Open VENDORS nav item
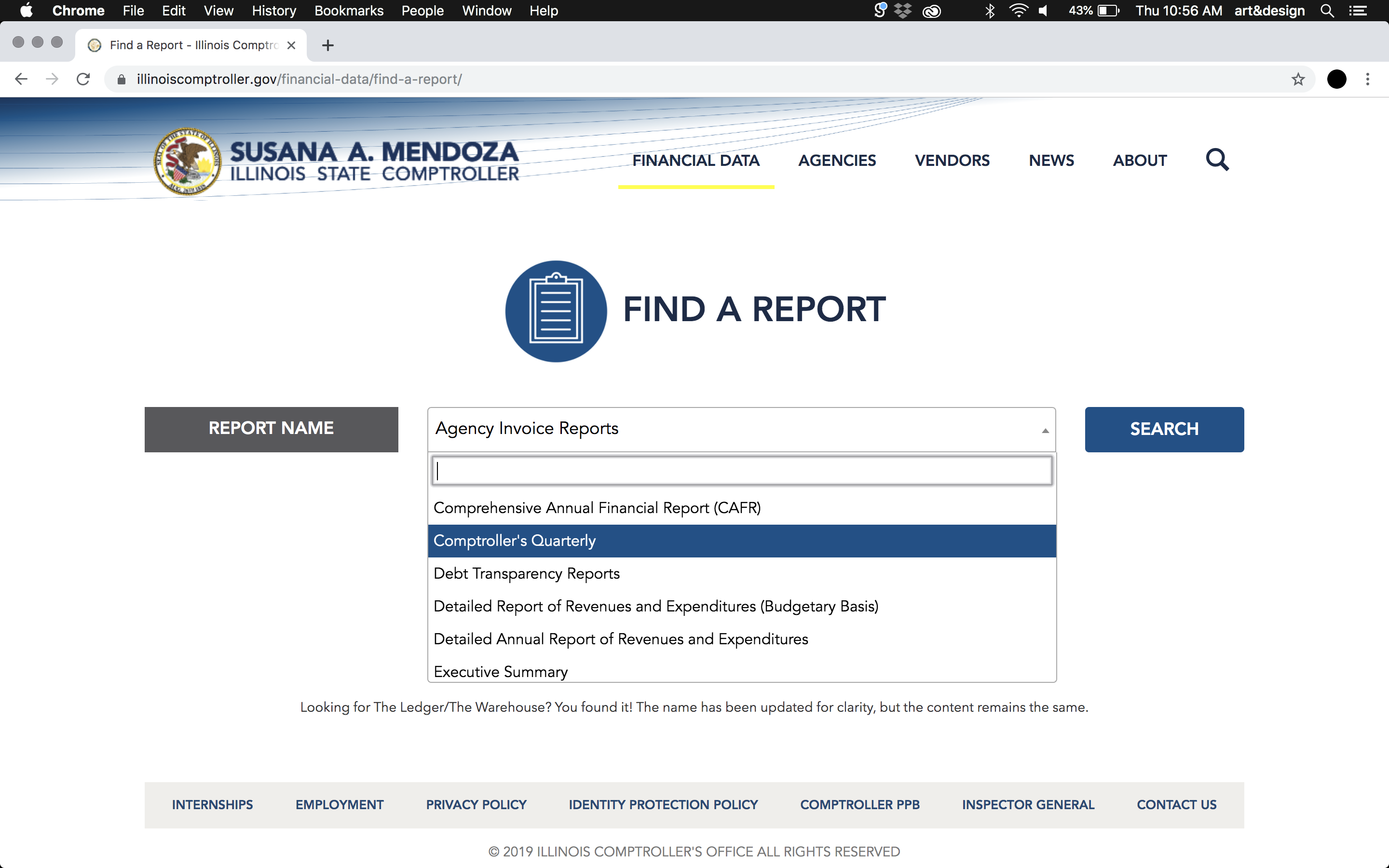This screenshot has height=868, width=1389. pos(952,161)
